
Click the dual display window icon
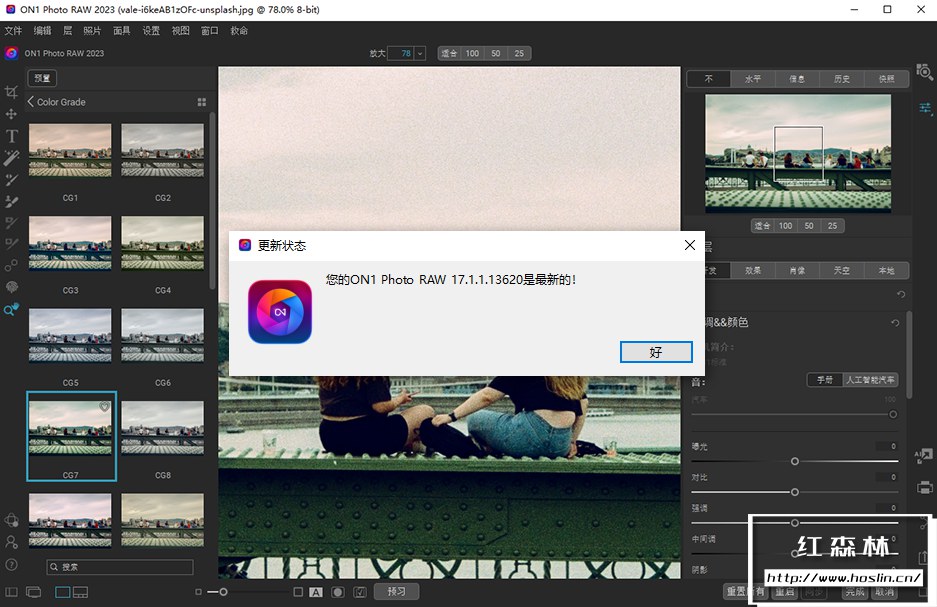pos(34,592)
